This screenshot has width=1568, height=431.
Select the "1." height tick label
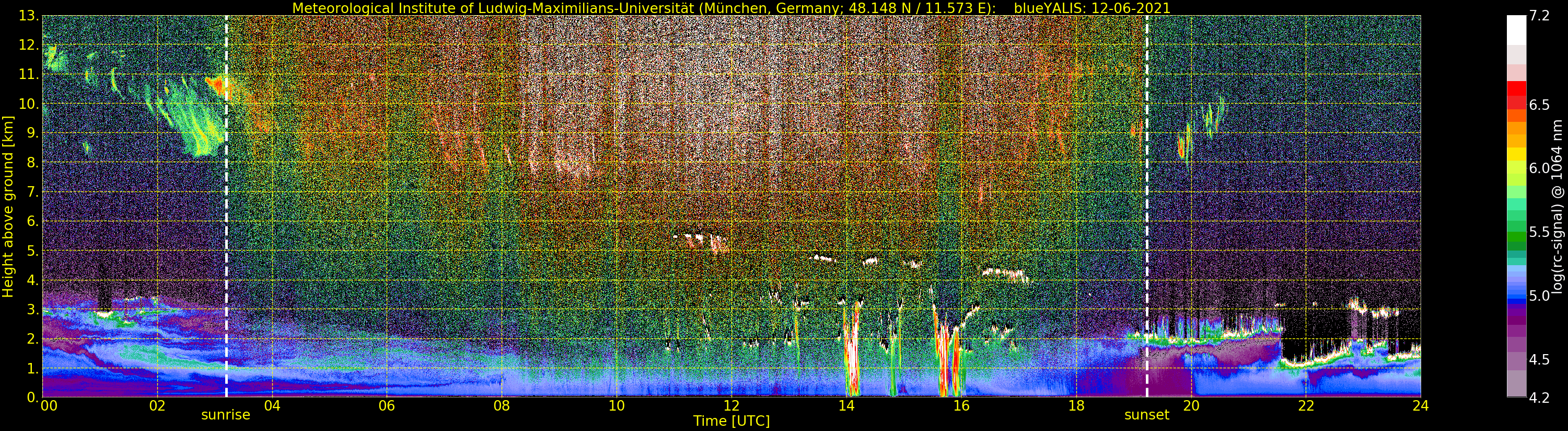[x=33, y=368]
